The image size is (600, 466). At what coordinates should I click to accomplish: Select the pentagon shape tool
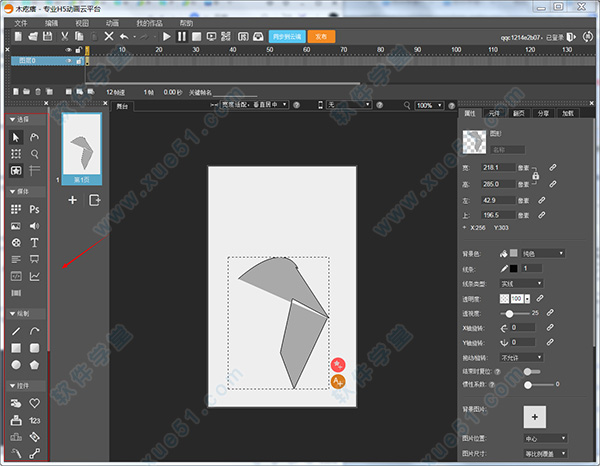(35, 364)
